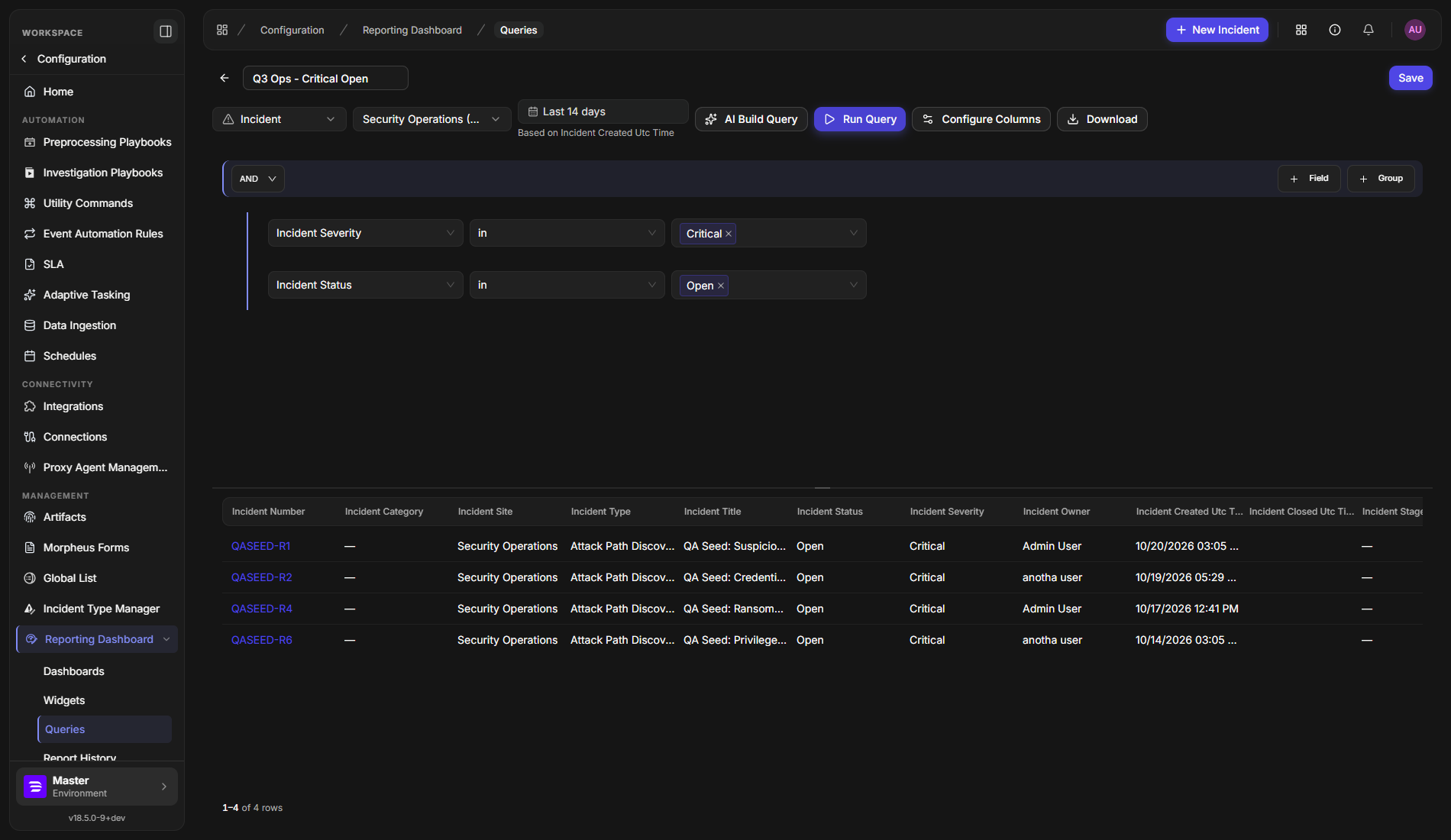Sort by Incident Number column header
The image size is (1451, 840).
(269, 512)
